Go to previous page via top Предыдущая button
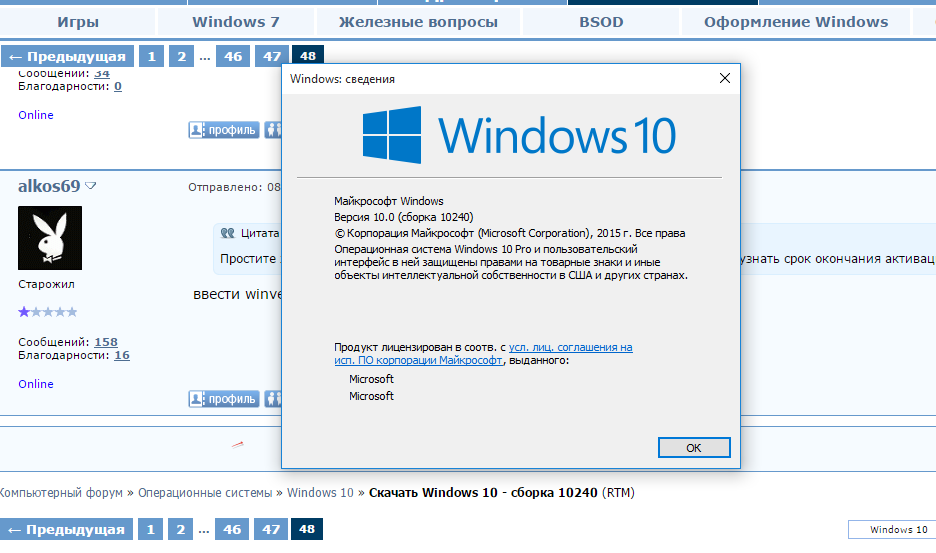936x553 pixels. click(67, 57)
